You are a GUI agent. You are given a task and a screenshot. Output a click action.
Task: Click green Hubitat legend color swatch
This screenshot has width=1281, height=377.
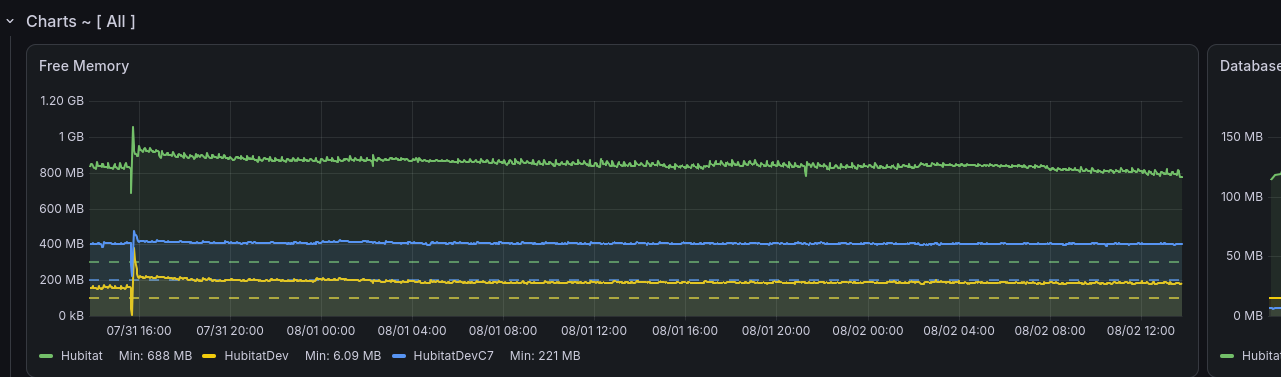(x=47, y=356)
